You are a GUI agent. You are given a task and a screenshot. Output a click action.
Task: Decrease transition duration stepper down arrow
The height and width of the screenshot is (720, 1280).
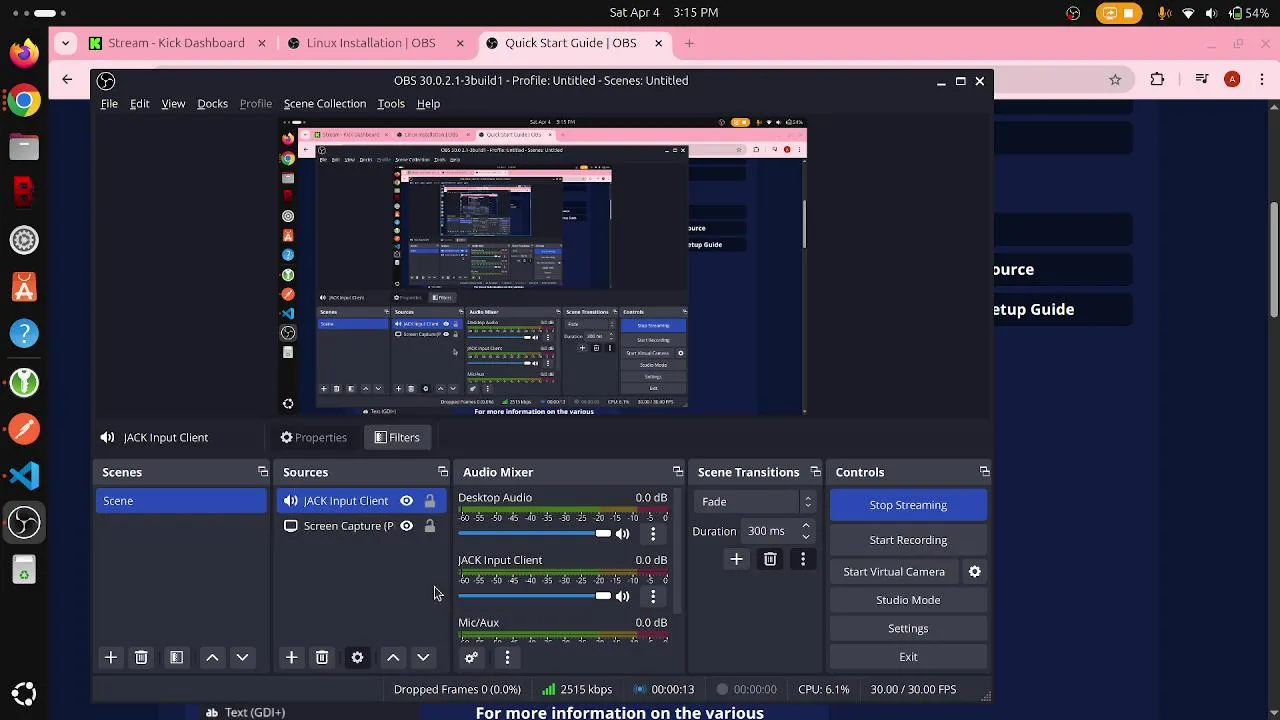click(x=806, y=537)
